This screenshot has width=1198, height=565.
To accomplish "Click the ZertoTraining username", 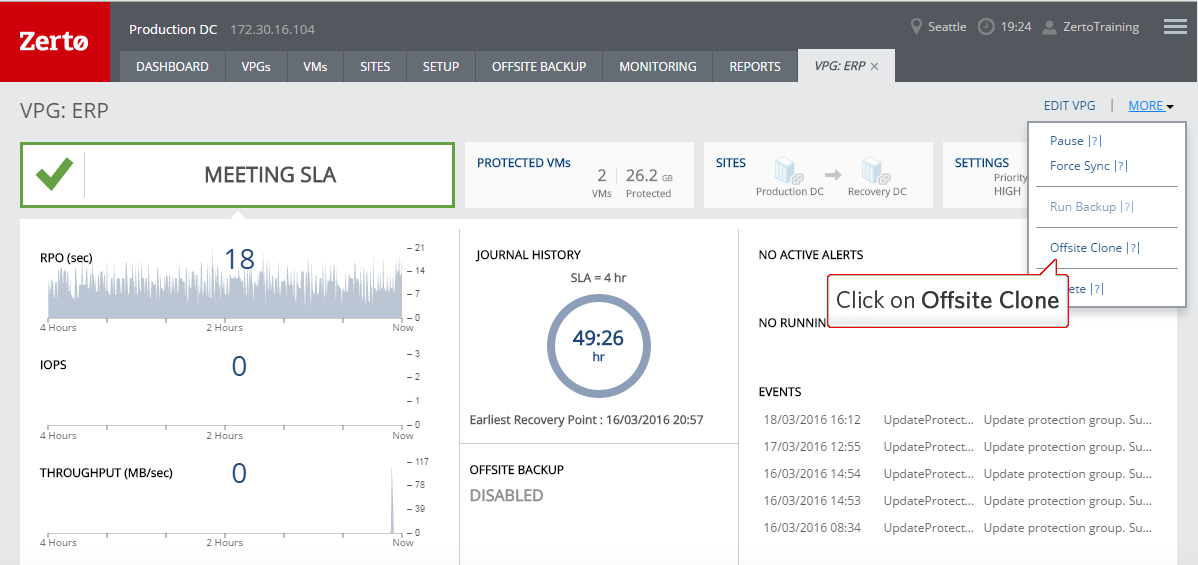I will [x=1101, y=27].
